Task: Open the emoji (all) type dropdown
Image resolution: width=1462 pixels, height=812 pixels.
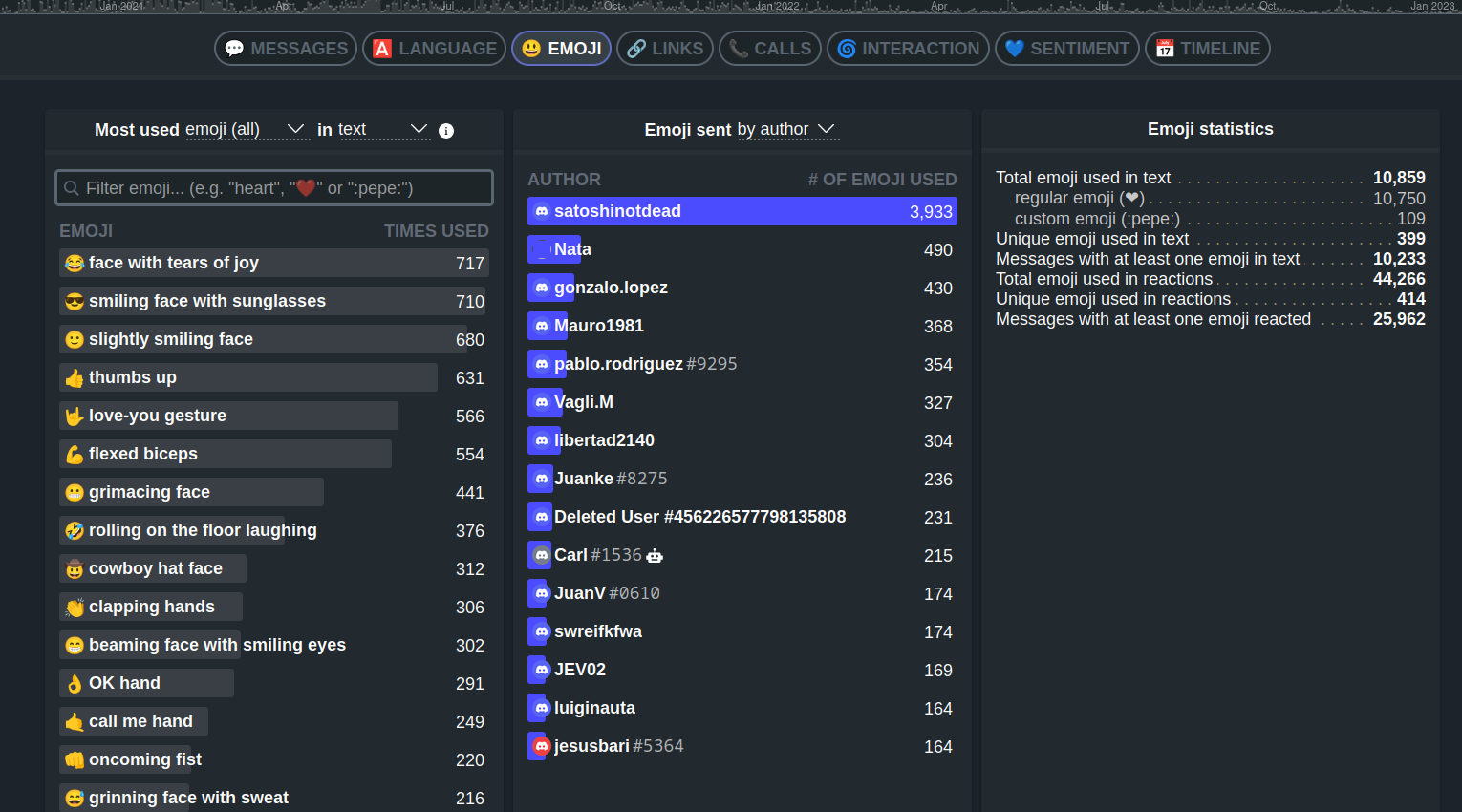Action: pyautogui.click(x=247, y=130)
